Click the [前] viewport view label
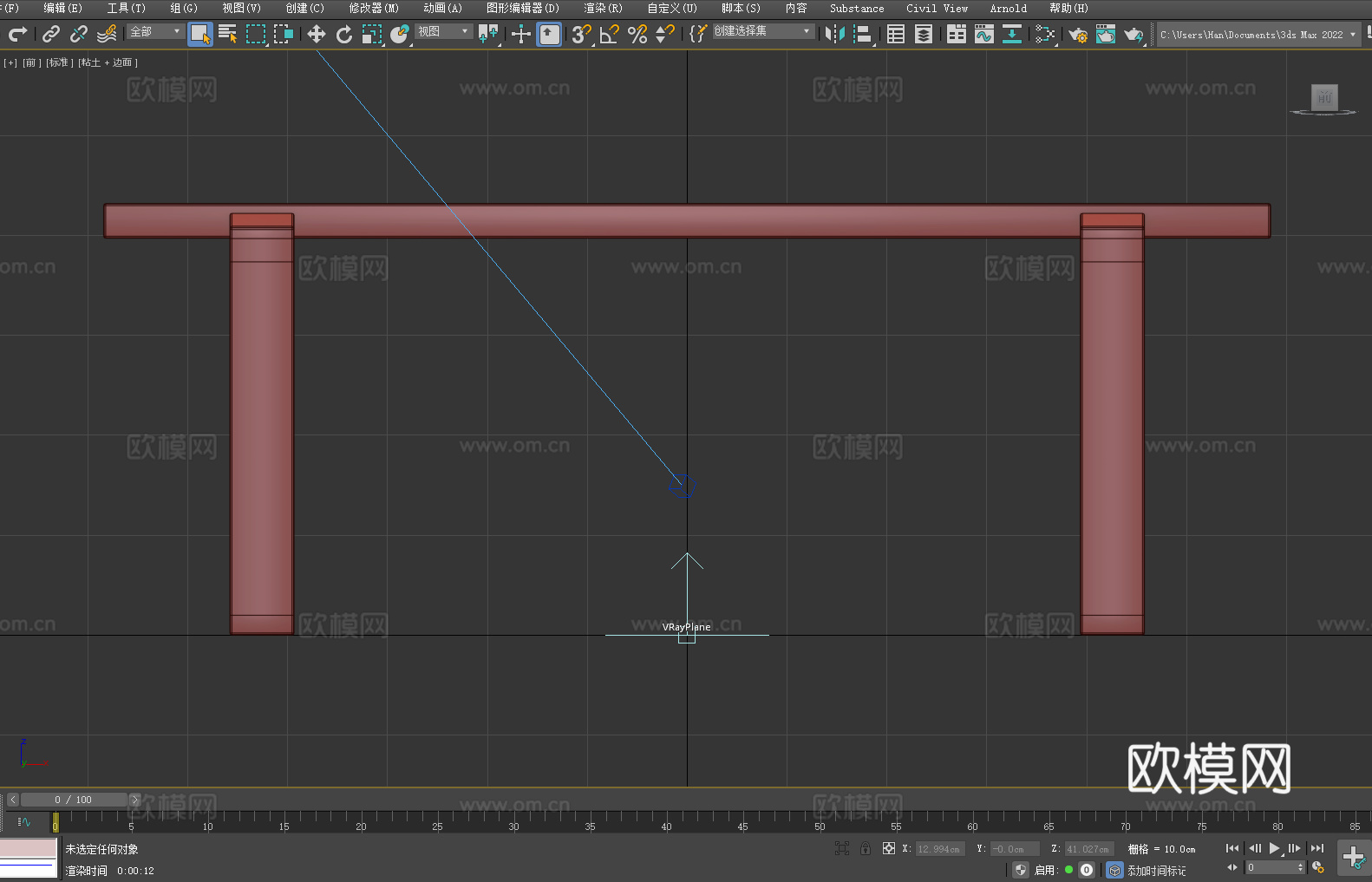1372x882 pixels. 31,62
